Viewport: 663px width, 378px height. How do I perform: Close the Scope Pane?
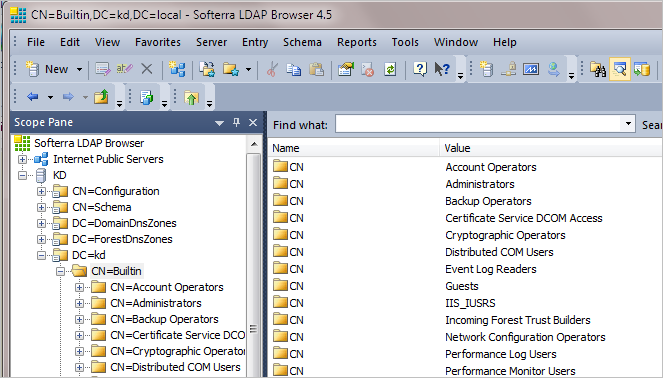click(x=253, y=123)
